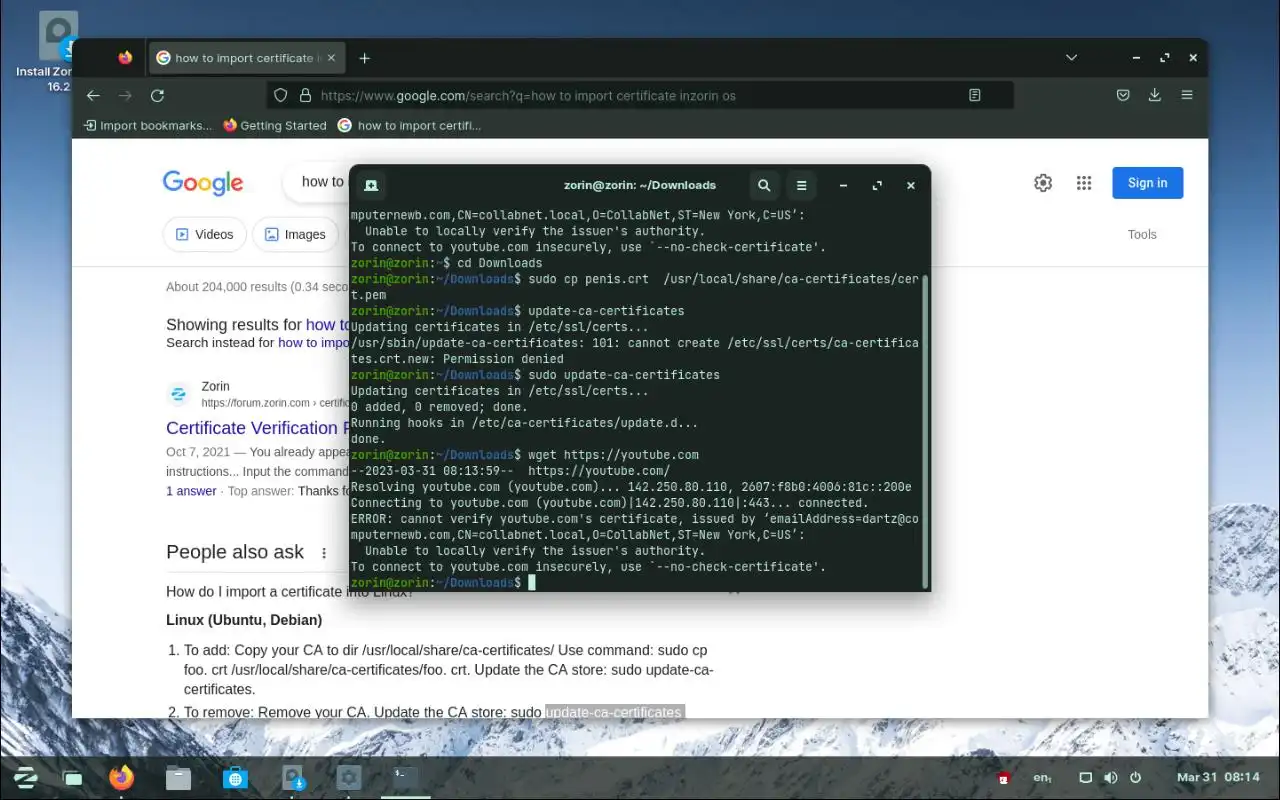The height and width of the screenshot is (800, 1280).
Task: Open the volume control tray icon
Action: pyautogui.click(x=1110, y=777)
